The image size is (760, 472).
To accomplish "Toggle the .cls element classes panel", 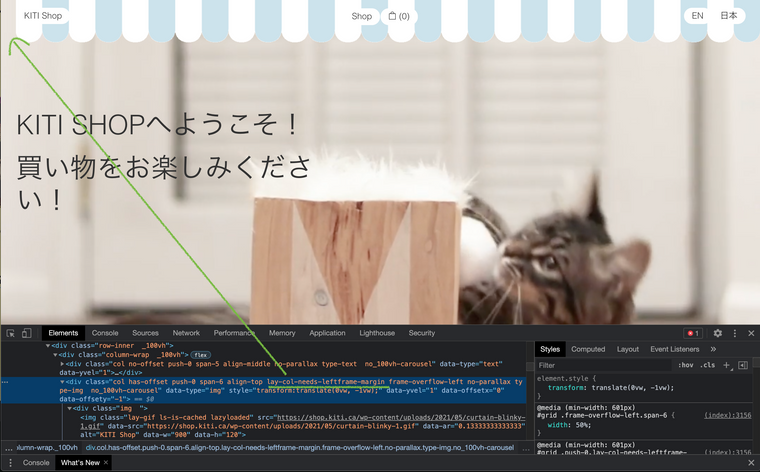I will 708,365.
